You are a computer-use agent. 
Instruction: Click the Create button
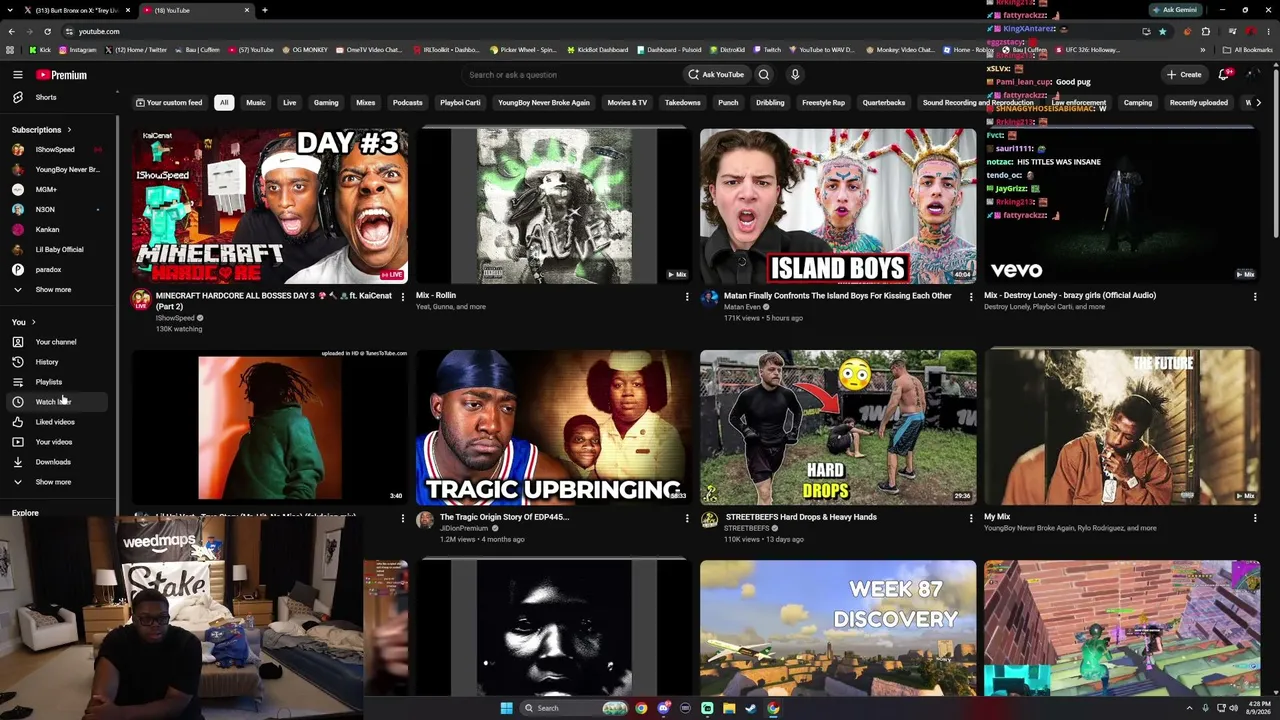tap(1184, 75)
